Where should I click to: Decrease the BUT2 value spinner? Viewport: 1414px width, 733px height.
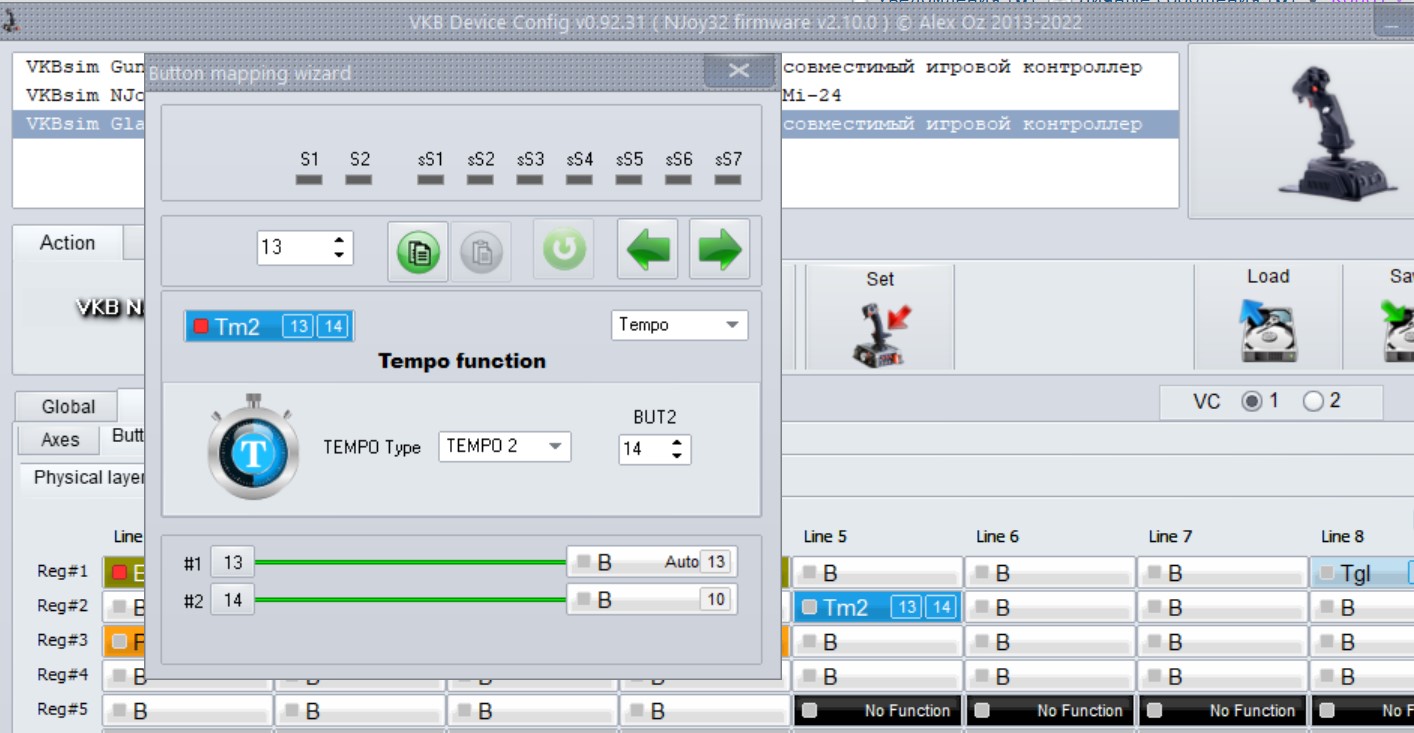point(677,457)
